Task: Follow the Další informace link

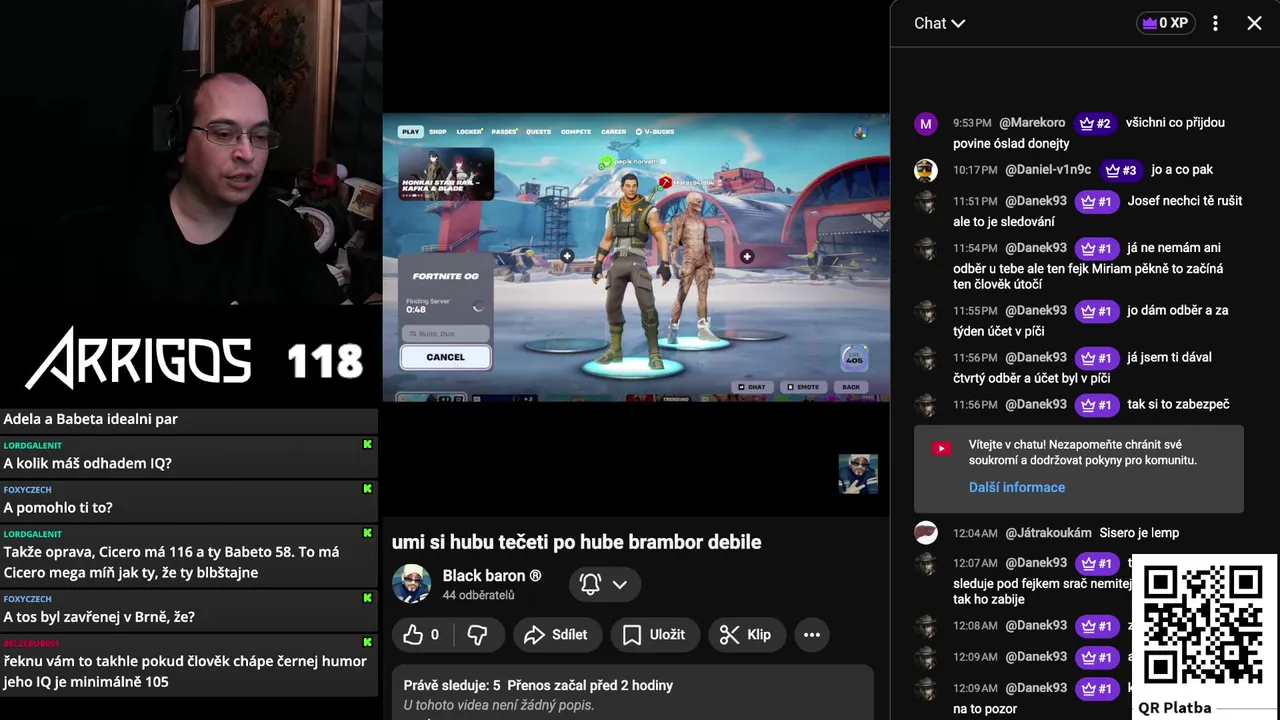Action: [x=1016, y=487]
